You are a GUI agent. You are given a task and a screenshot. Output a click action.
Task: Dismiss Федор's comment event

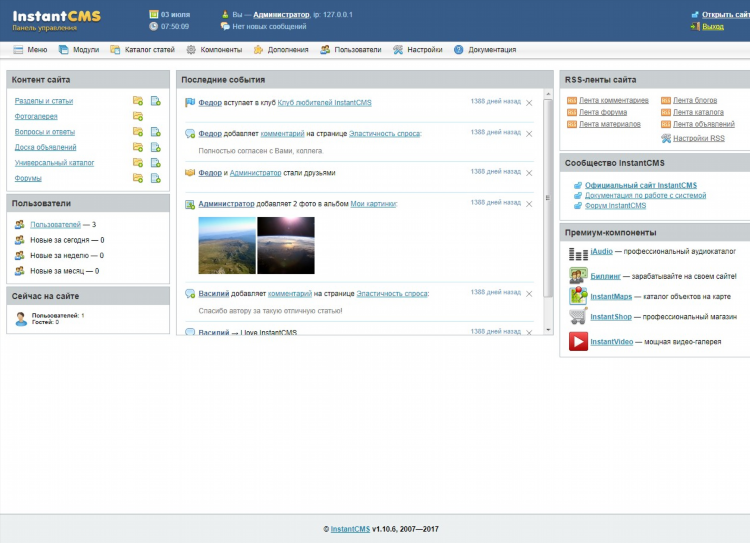pos(529,134)
